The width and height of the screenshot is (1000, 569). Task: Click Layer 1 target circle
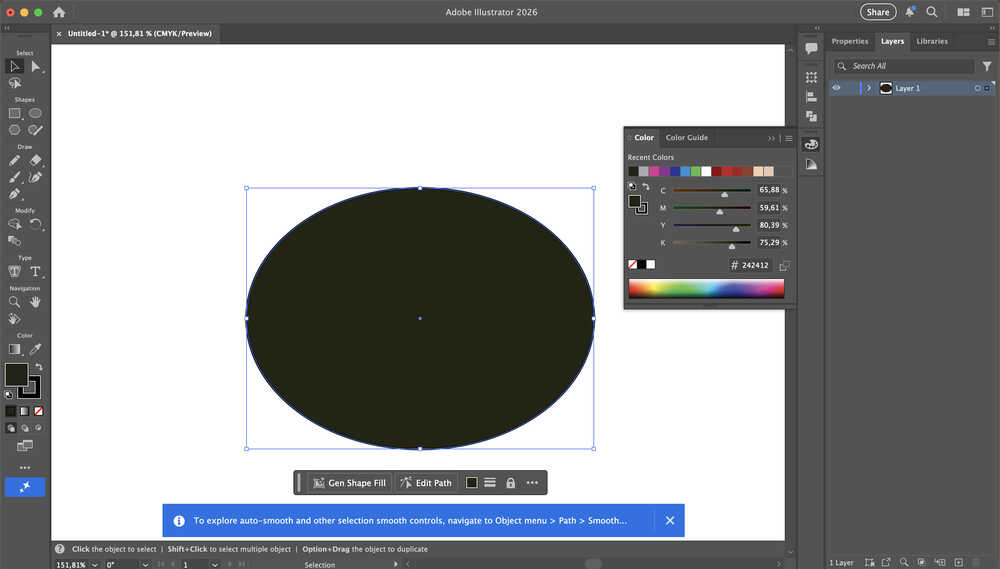pyautogui.click(x=977, y=88)
